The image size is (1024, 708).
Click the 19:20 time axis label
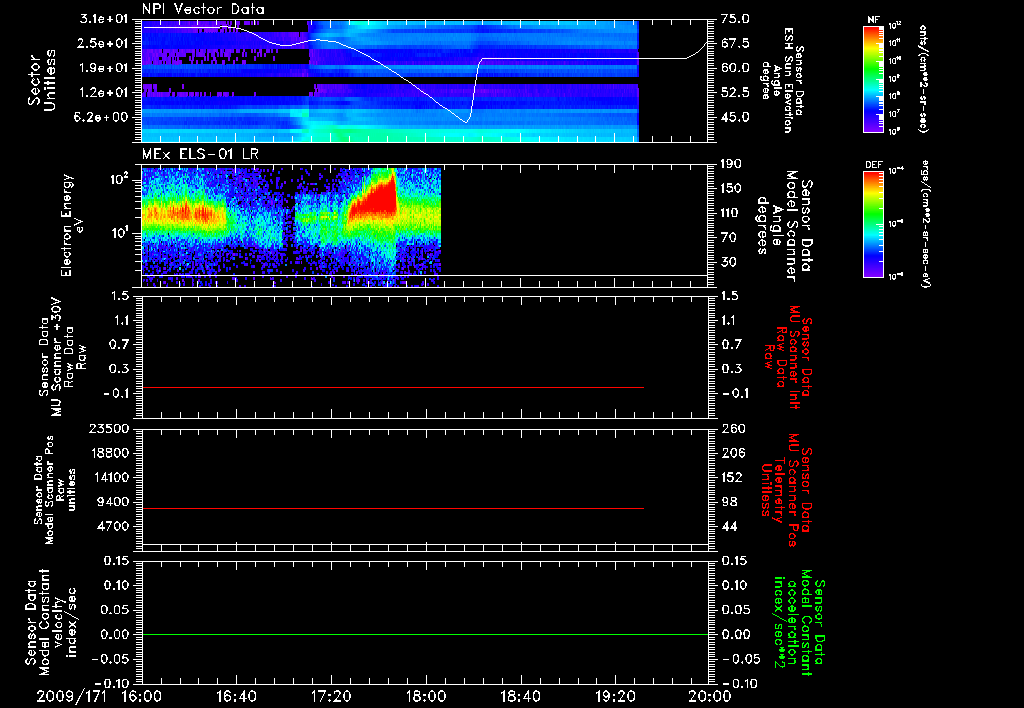click(615, 696)
